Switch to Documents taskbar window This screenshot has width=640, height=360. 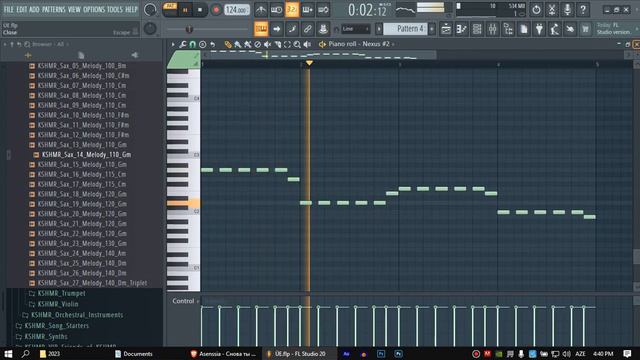point(134,354)
